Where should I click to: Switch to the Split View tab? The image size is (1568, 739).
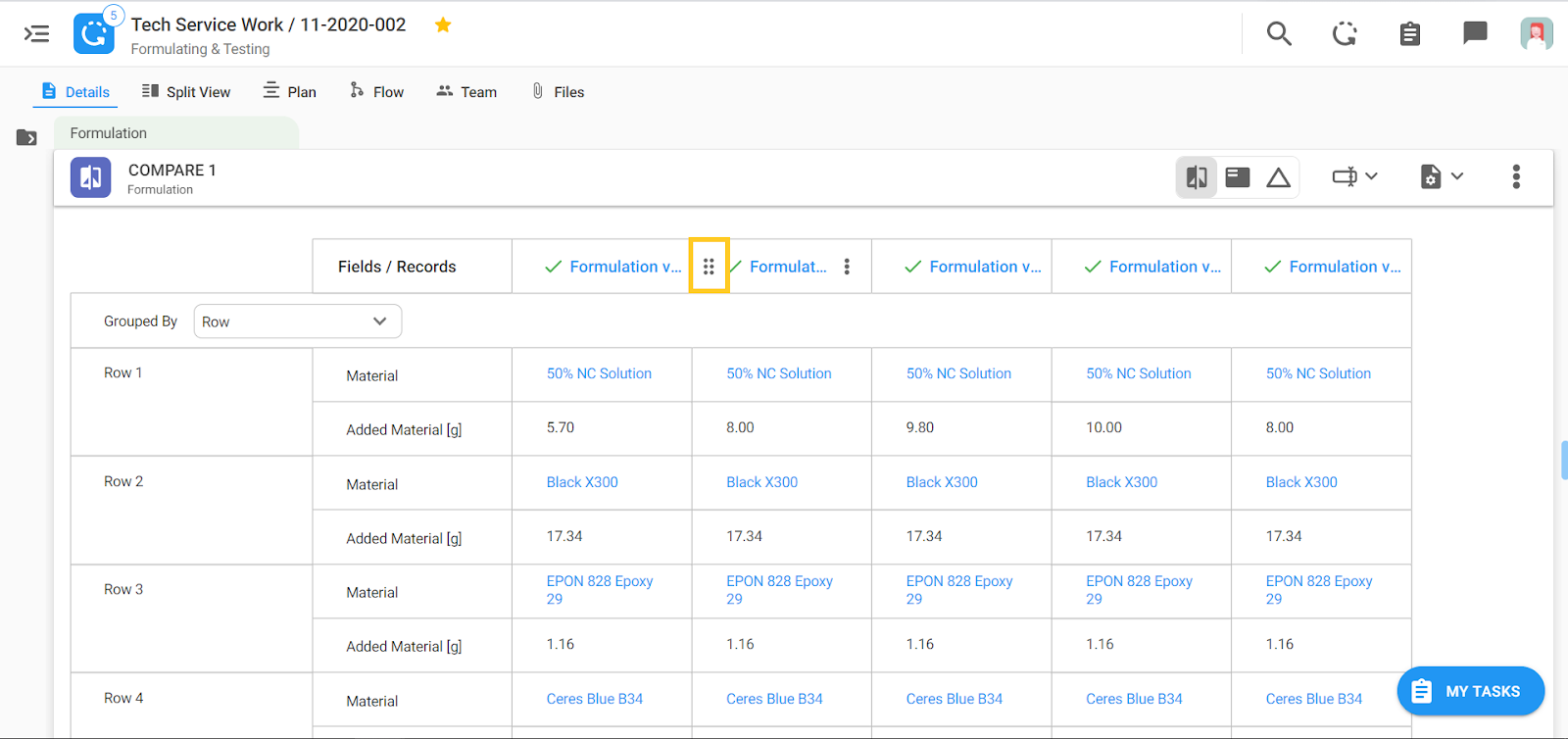click(186, 91)
